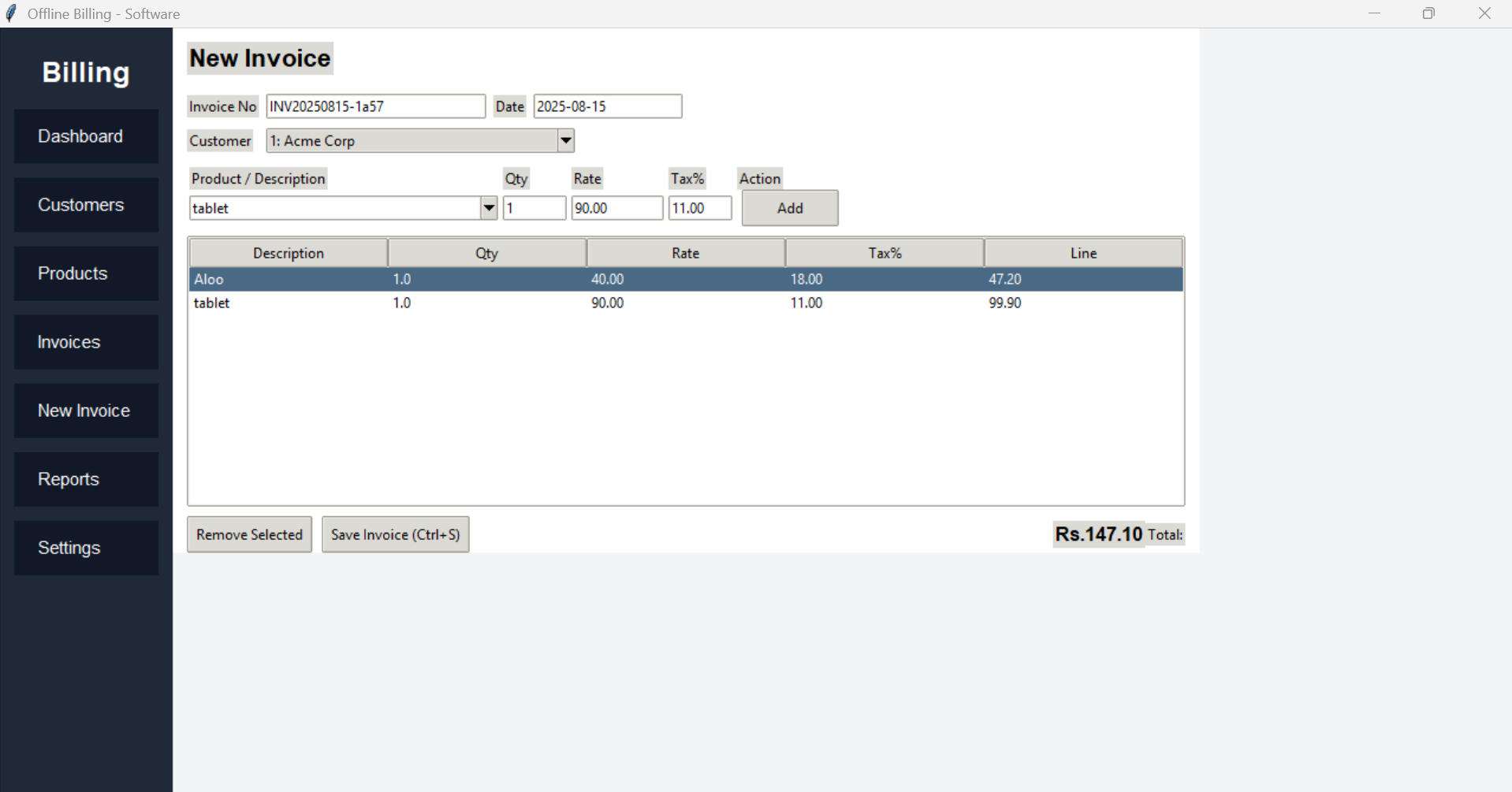Select the tablet row in the item table
Viewport: 1512px width, 792px height.
(x=473, y=303)
